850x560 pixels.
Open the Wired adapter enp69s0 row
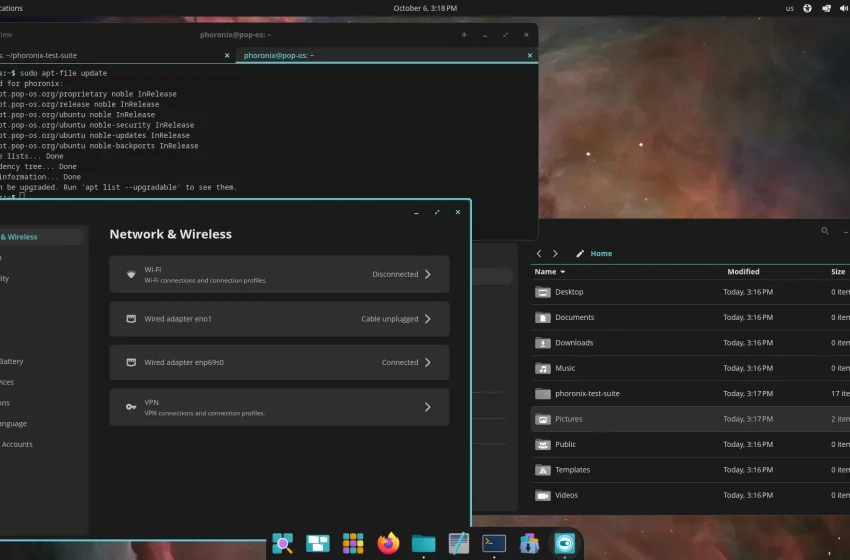click(279, 362)
